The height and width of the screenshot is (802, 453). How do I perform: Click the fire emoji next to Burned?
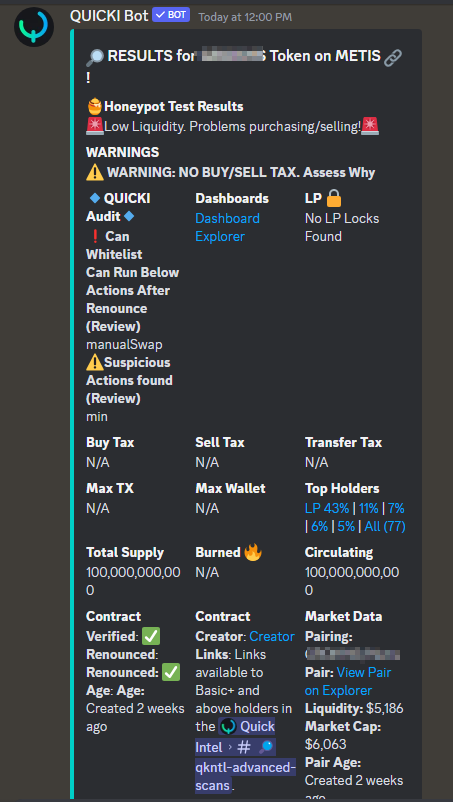pos(253,552)
